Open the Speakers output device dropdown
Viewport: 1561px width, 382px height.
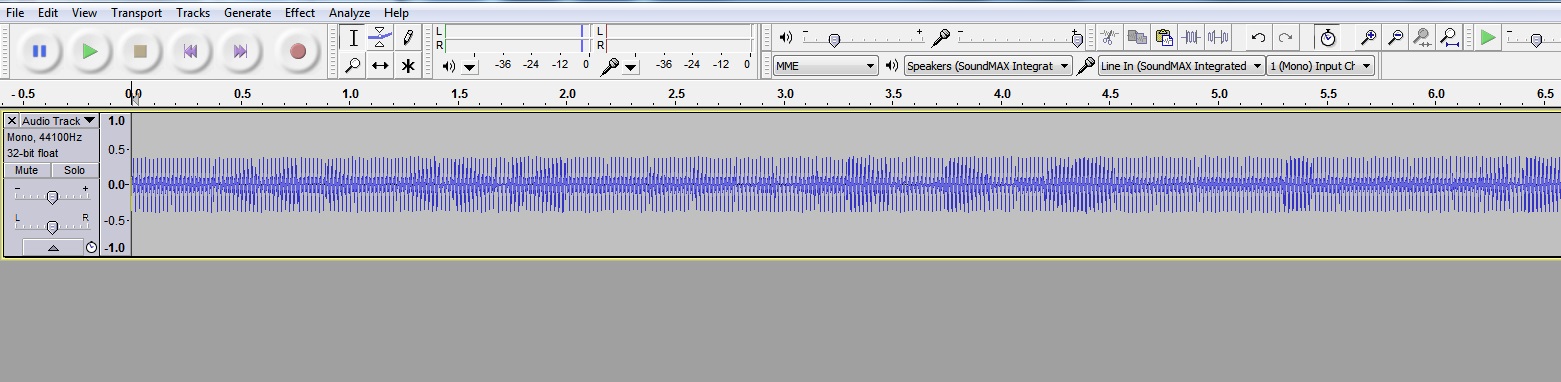[x=988, y=66]
